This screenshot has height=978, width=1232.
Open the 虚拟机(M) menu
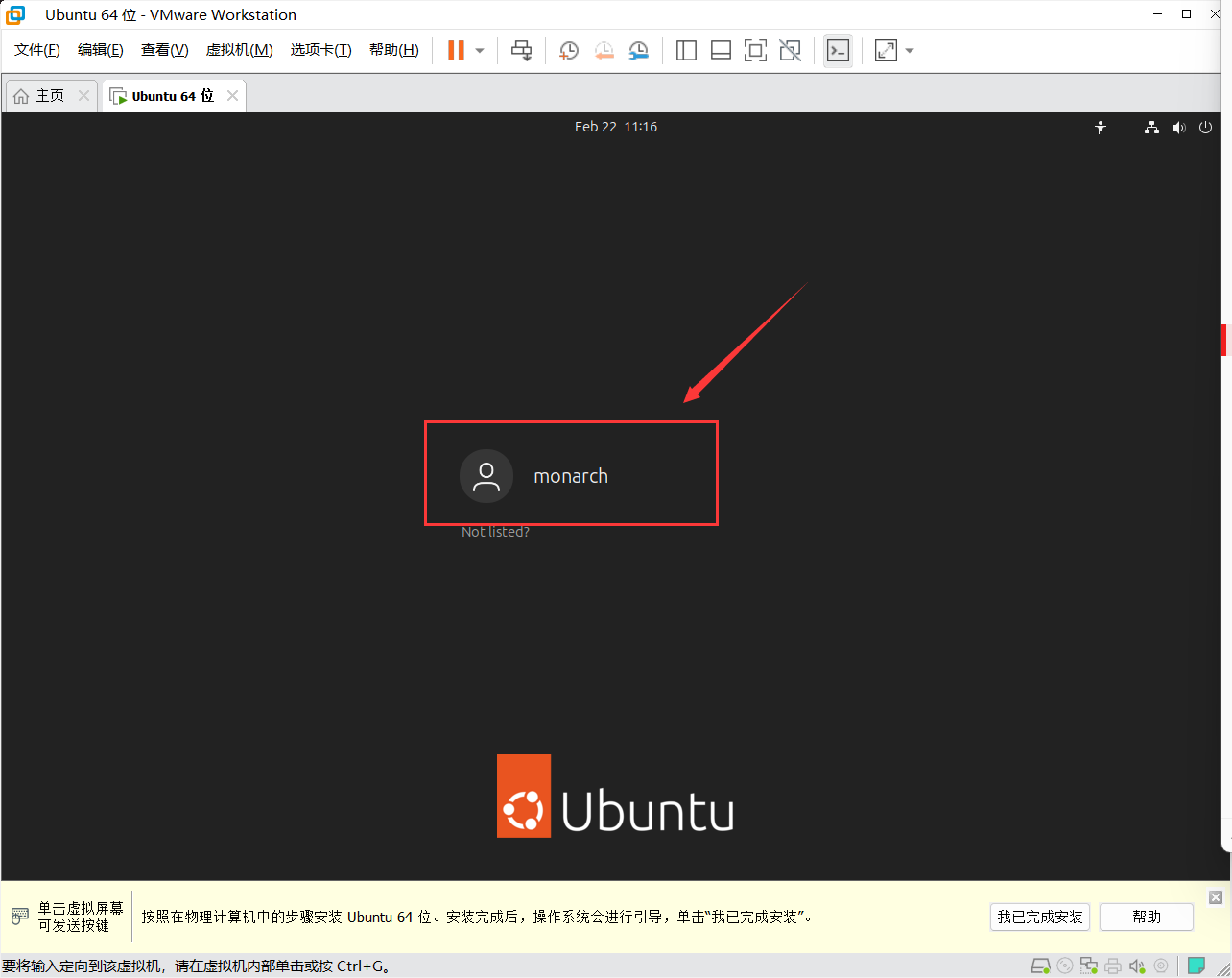click(x=239, y=49)
